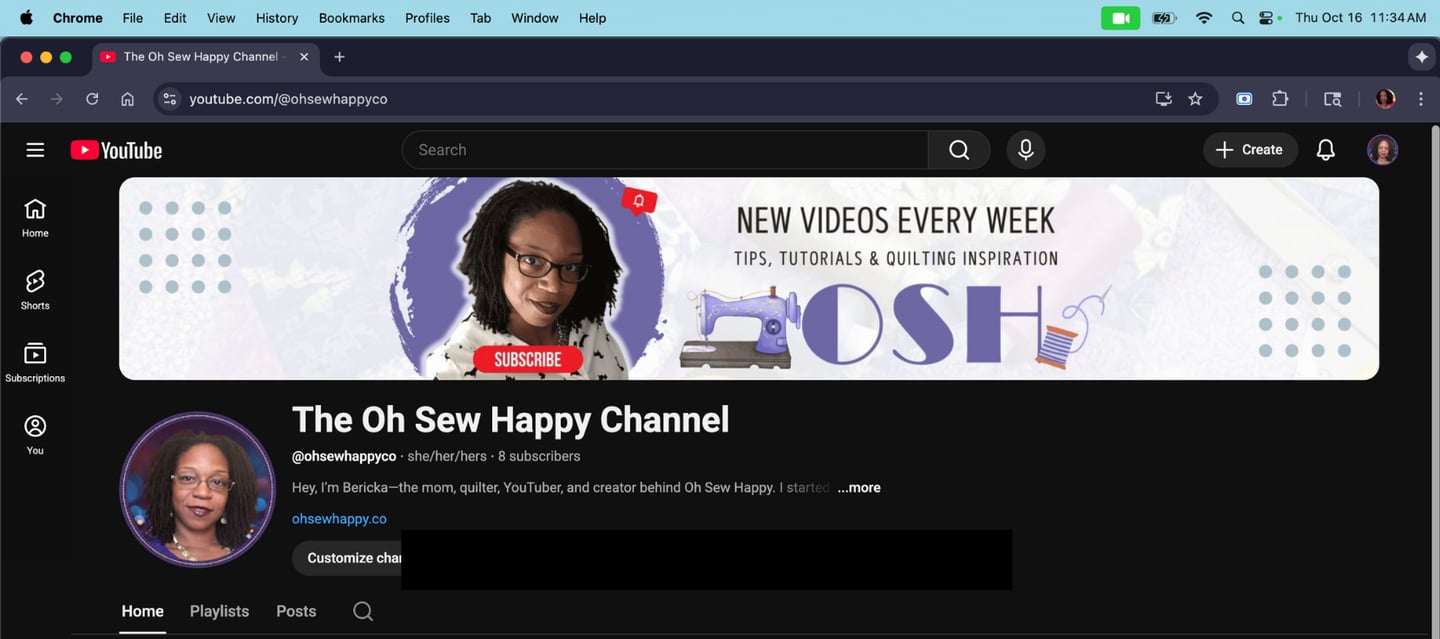Click the channel profile picture
The height and width of the screenshot is (639, 1440).
[x=198, y=490]
